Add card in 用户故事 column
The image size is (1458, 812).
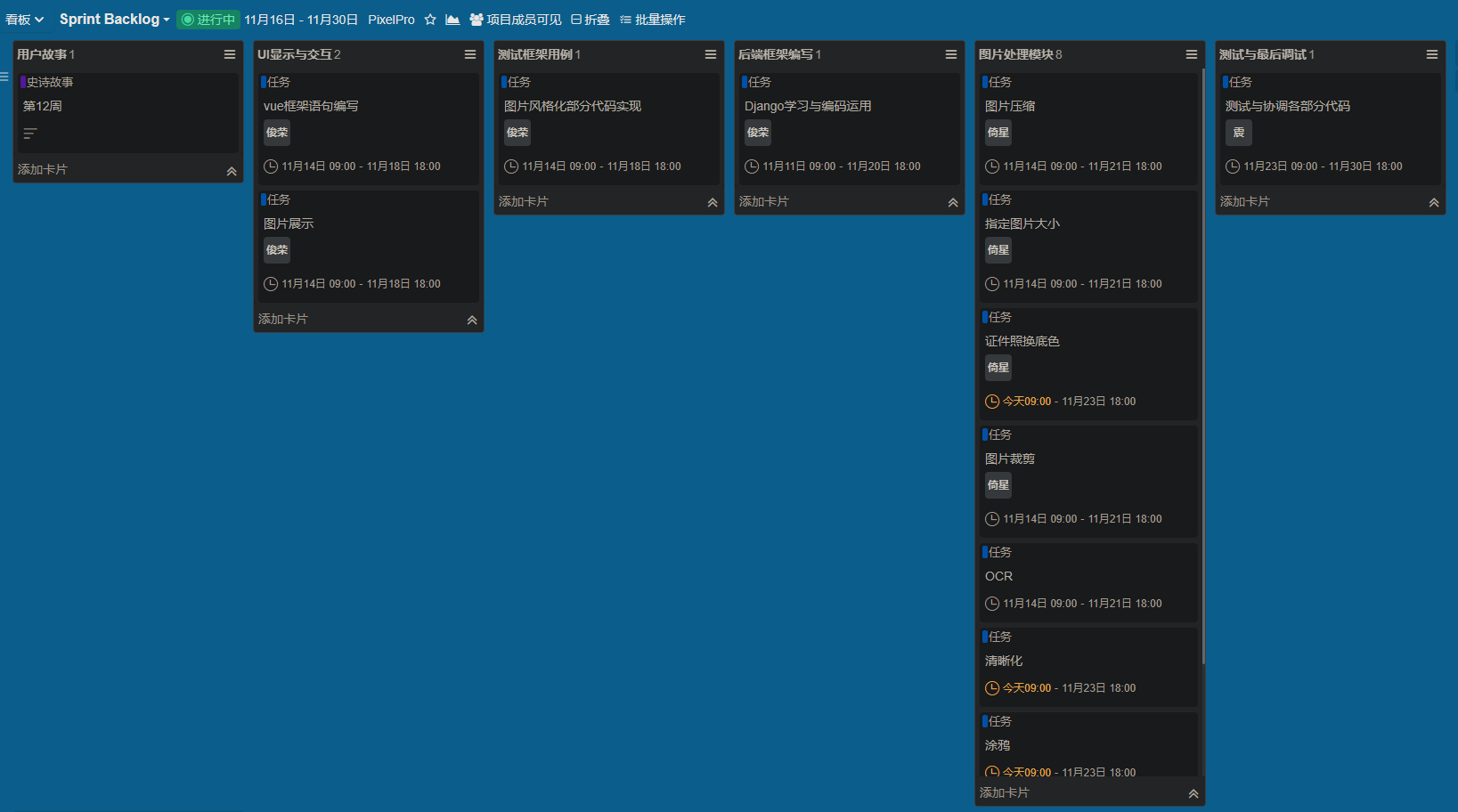tap(43, 169)
